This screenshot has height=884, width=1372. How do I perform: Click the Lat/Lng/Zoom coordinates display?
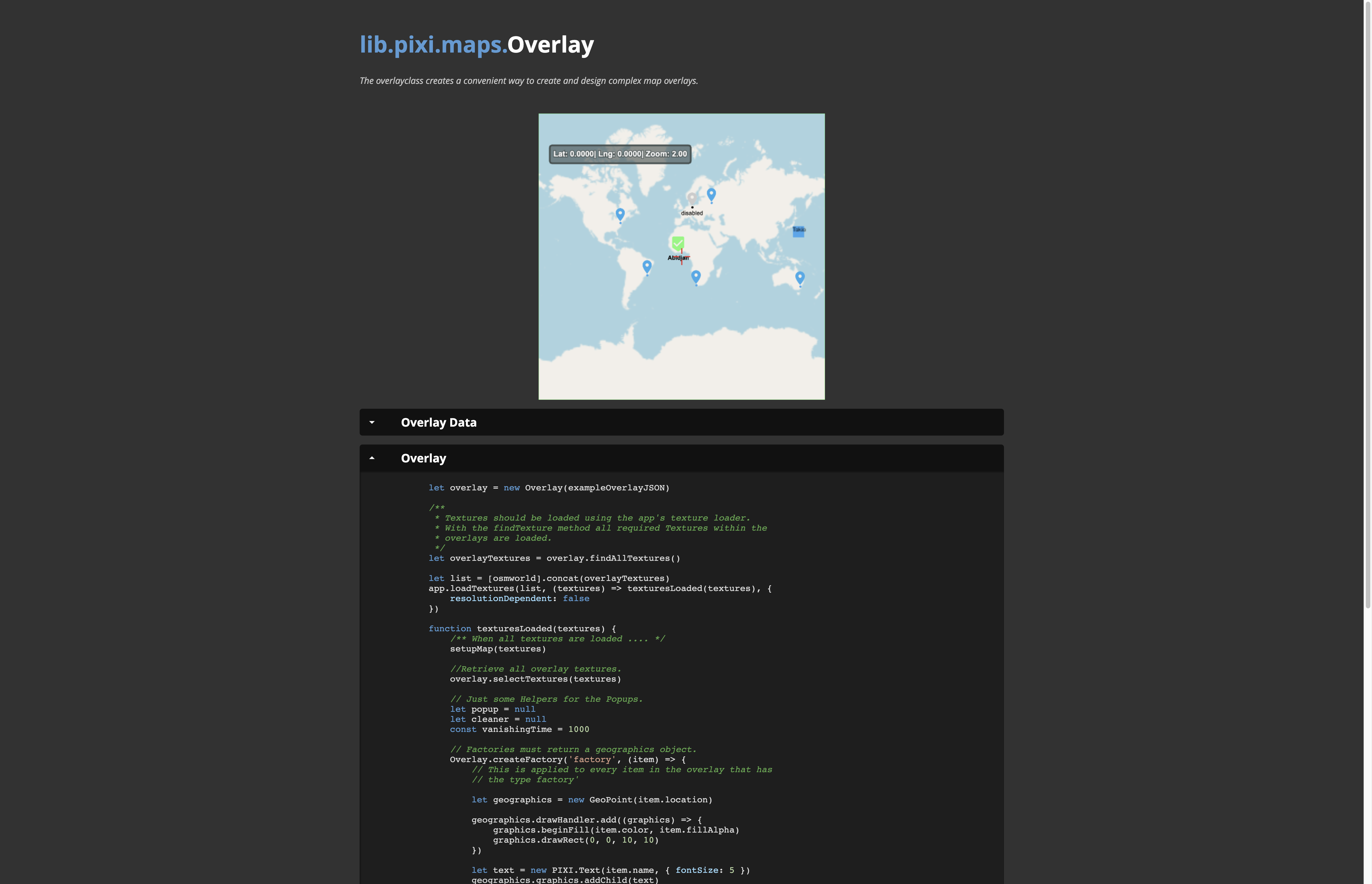pyautogui.click(x=620, y=154)
